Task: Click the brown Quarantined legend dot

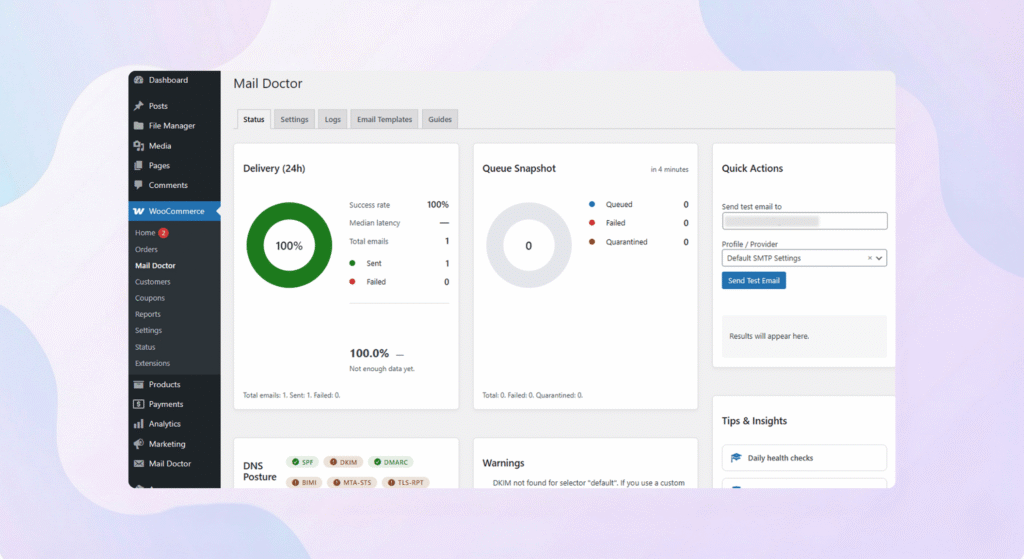Action: (x=592, y=242)
